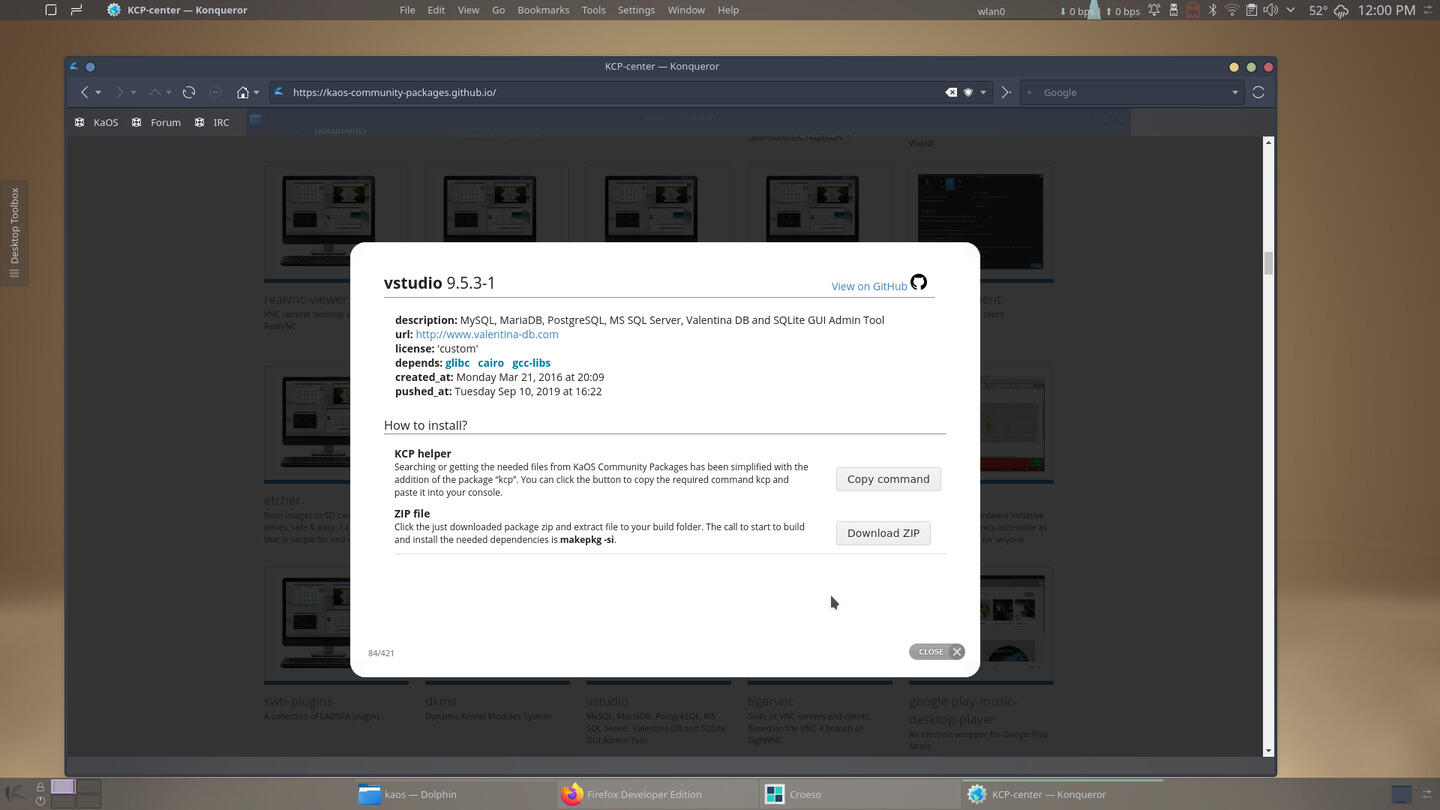The image size is (1440, 810).
Task: Click the weather 52° widget
Action: pyautogui.click(x=1329, y=10)
